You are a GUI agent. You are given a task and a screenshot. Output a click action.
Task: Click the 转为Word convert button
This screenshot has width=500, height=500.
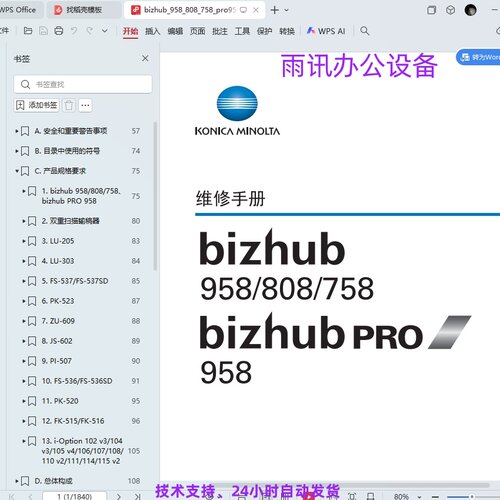pos(478,57)
